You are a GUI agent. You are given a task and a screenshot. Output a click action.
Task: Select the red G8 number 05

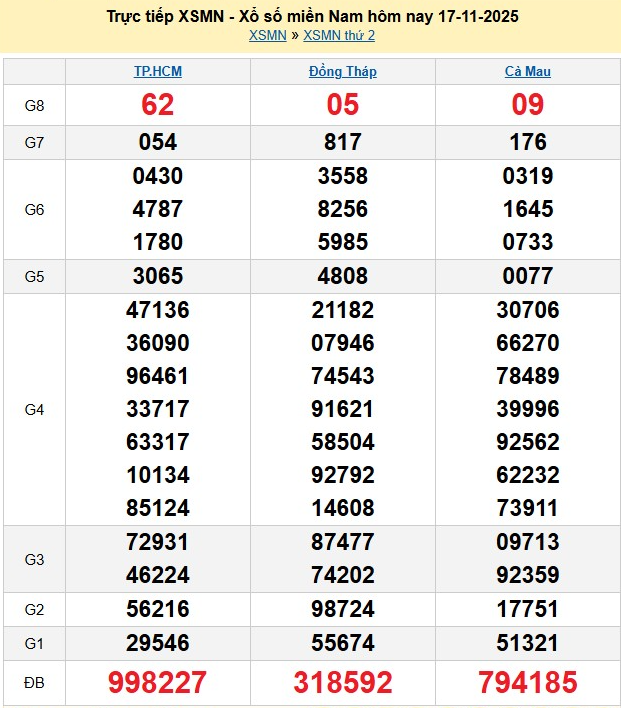pyautogui.click(x=343, y=105)
